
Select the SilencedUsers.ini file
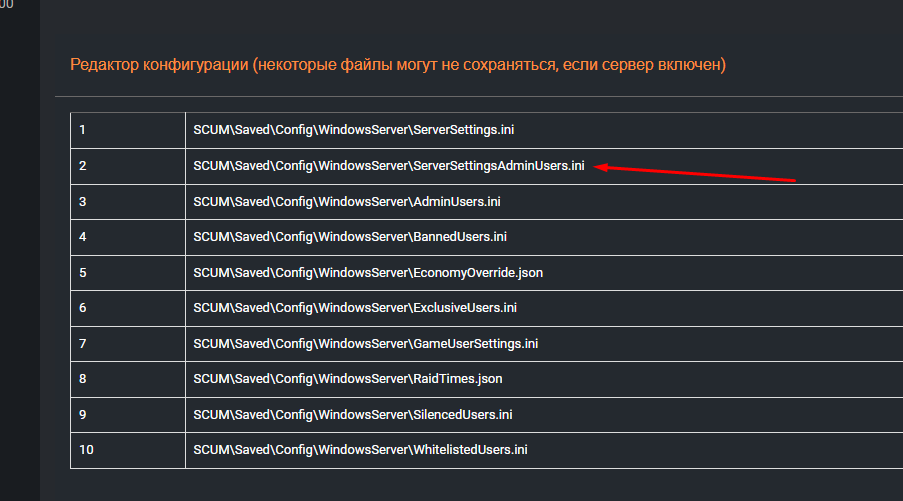[353, 414]
